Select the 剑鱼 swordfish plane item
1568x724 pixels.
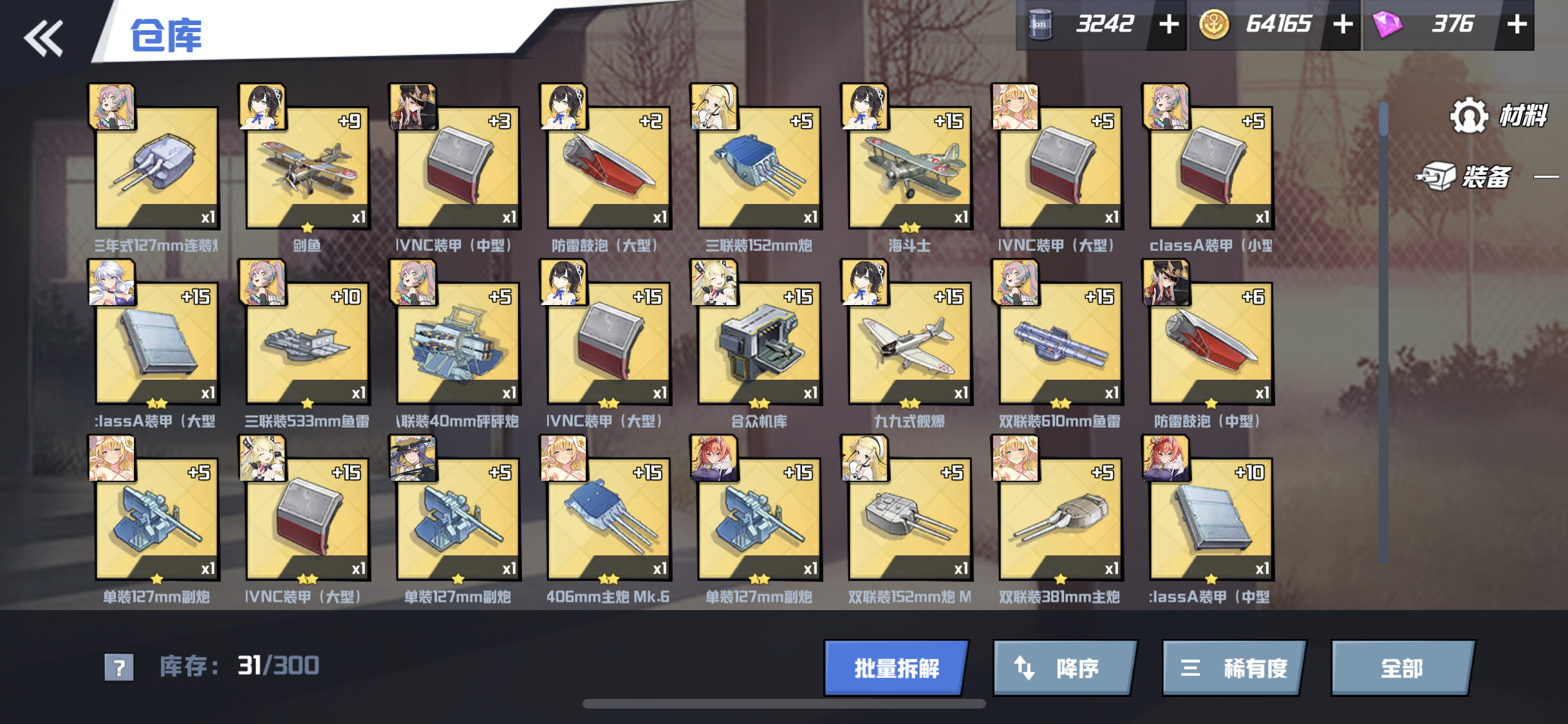click(x=308, y=167)
